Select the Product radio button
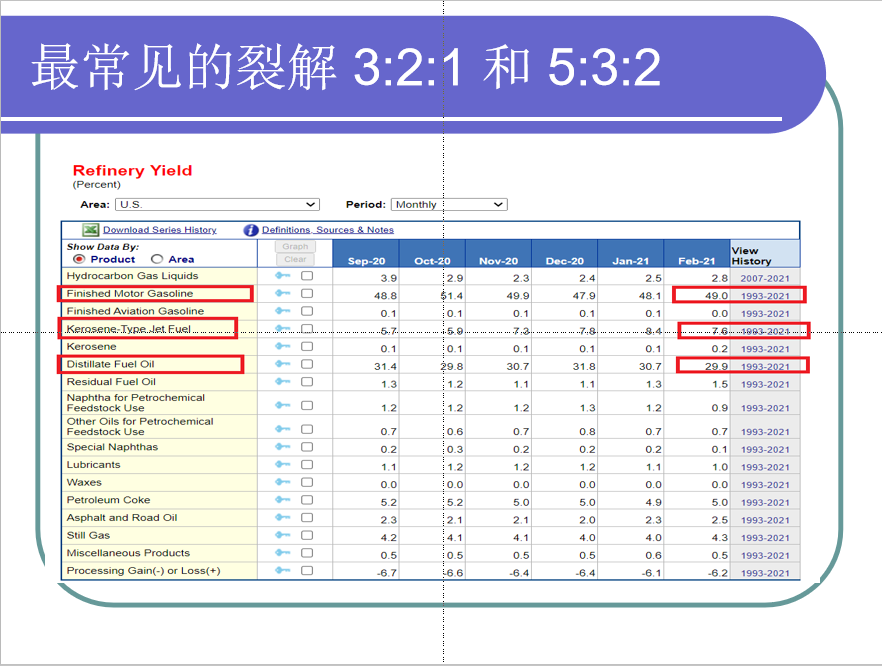This screenshot has width=882, height=666. tap(79, 259)
